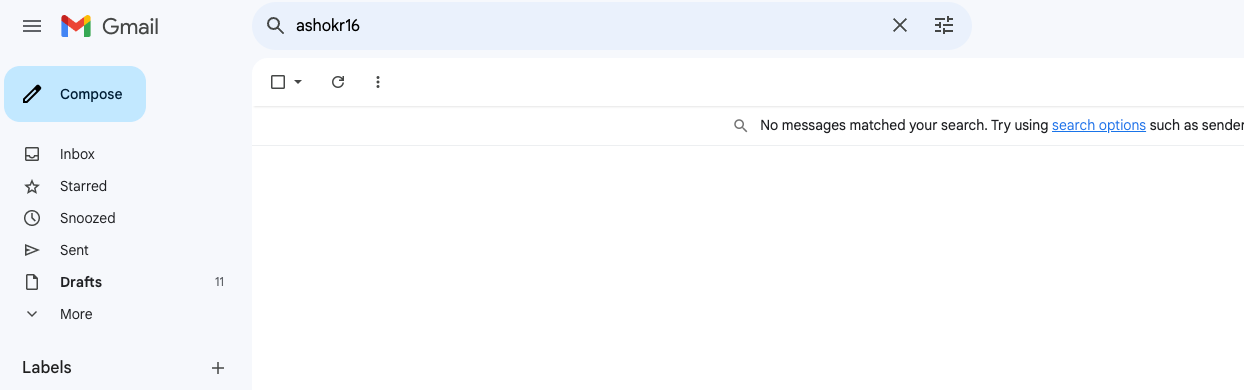Screen dimensions: 1244x390
Task: Click the Starred star icon in the sidebar
Action: pyautogui.click(x=32, y=186)
